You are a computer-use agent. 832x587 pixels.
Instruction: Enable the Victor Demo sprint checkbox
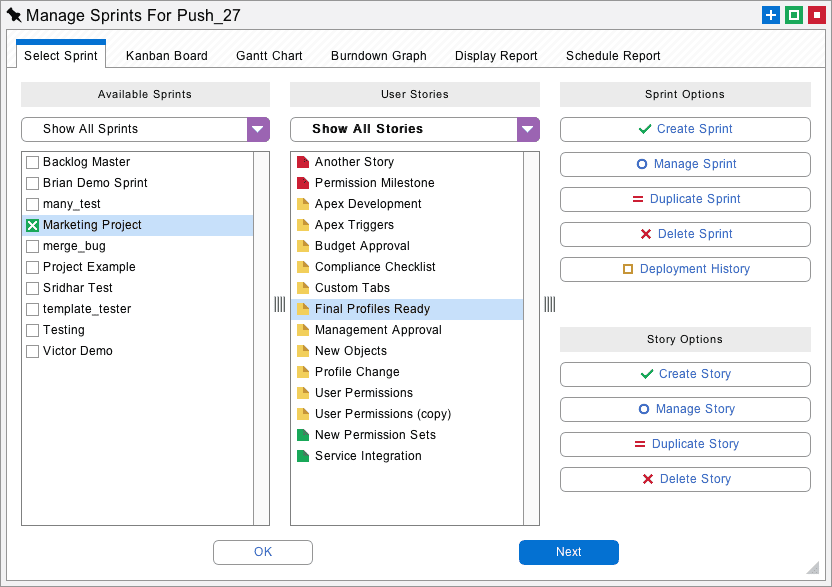click(33, 351)
